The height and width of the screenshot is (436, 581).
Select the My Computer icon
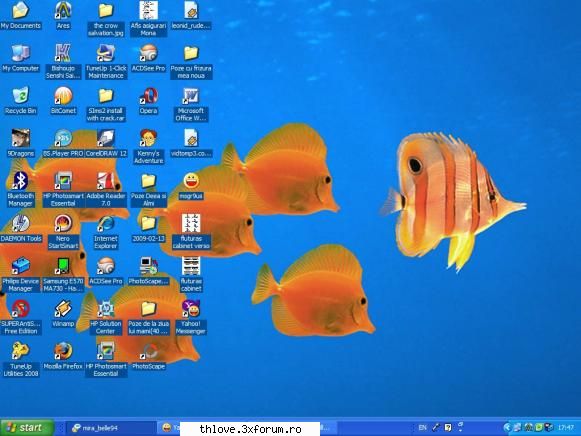pos(20,58)
